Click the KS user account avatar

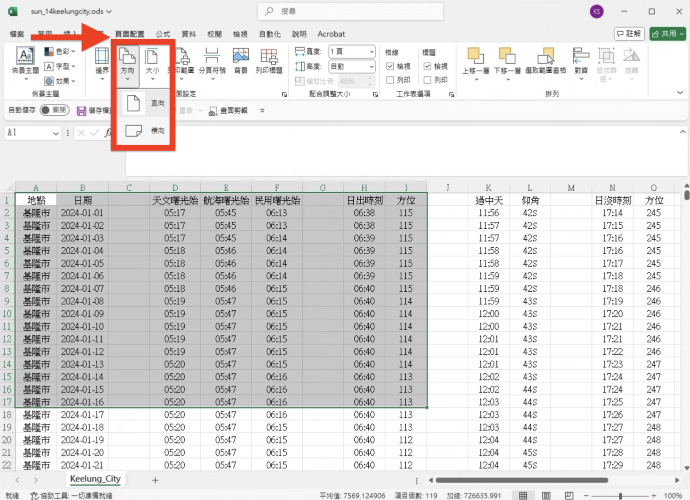(597, 11)
